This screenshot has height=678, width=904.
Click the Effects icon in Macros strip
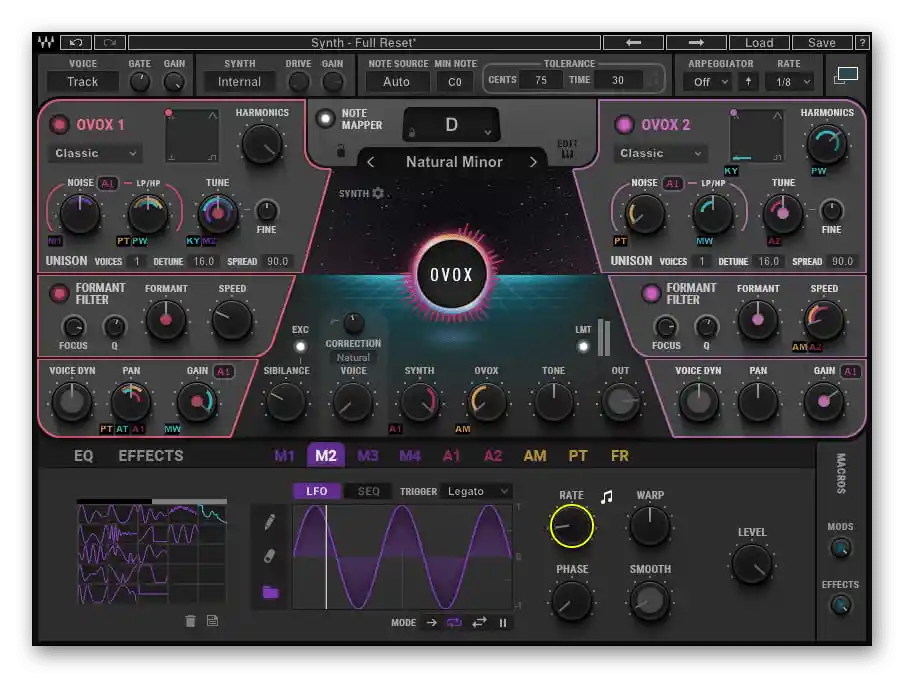pos(840,605)
